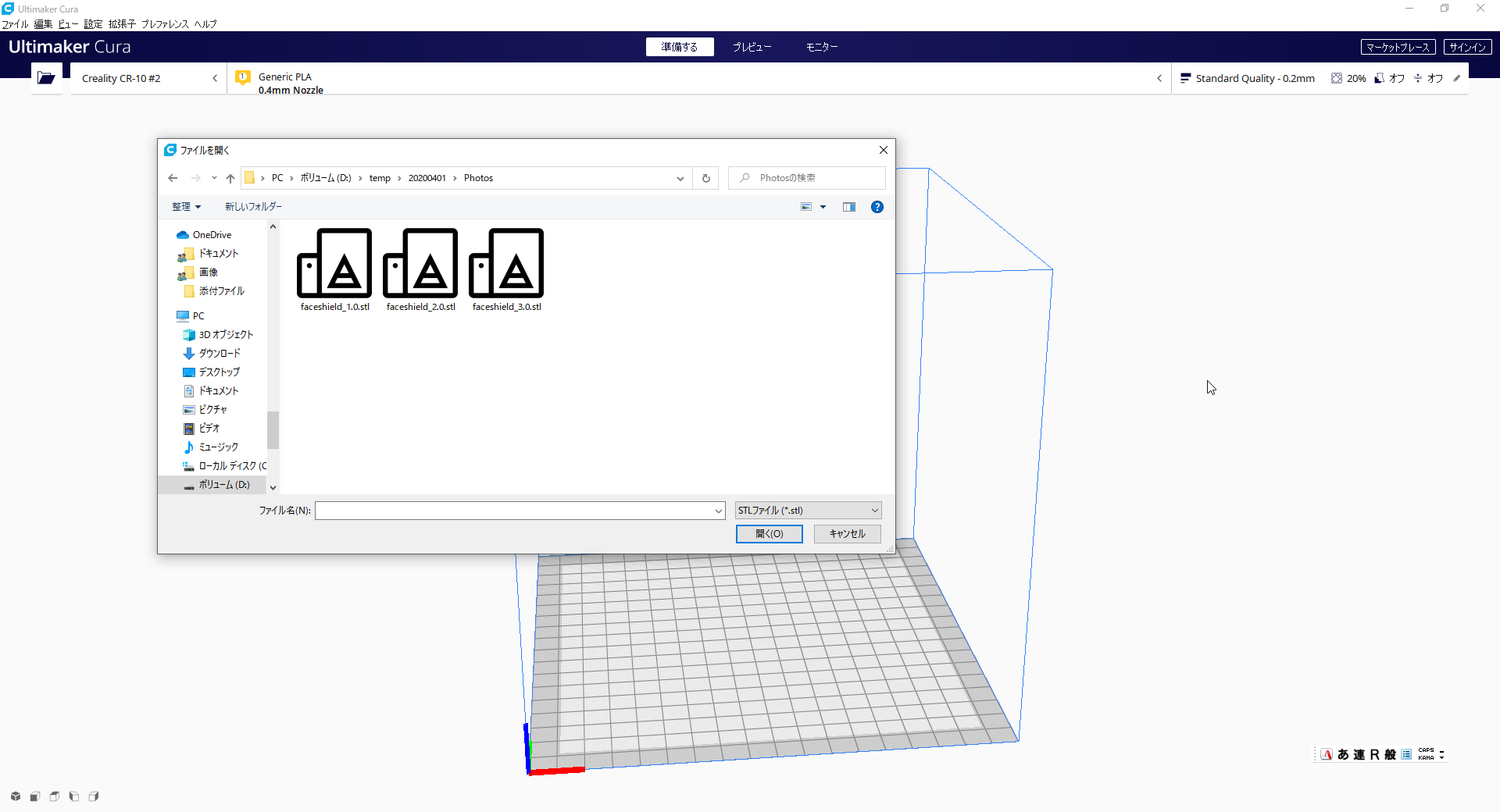Open the ヘルプ menu
Viewport: 1500px width, 812px height.
pos(205,24)
